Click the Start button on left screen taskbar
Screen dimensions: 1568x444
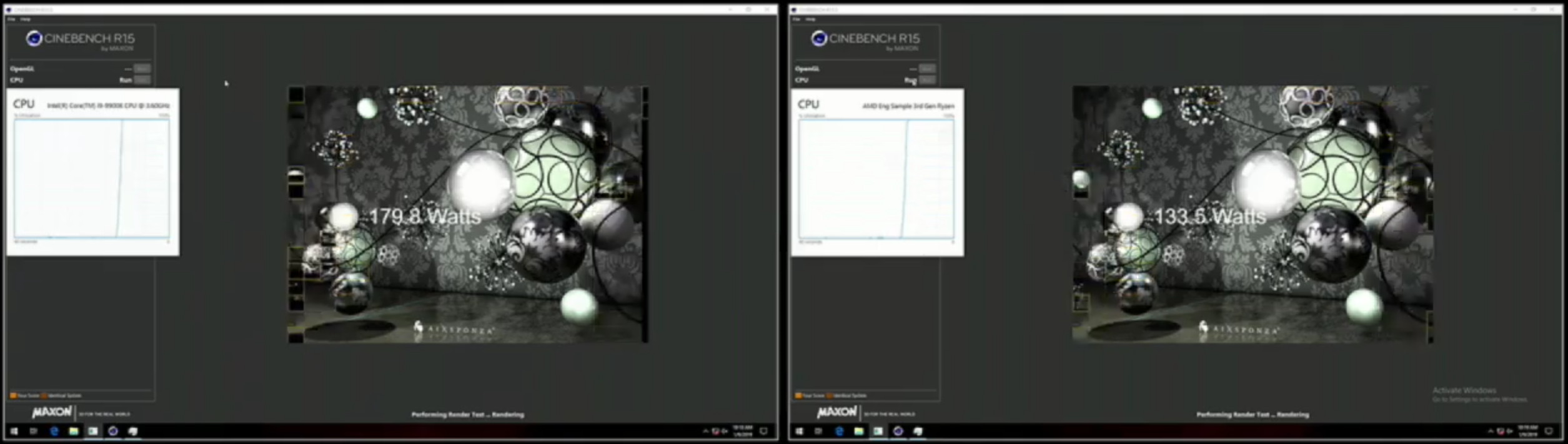[14, 431]
